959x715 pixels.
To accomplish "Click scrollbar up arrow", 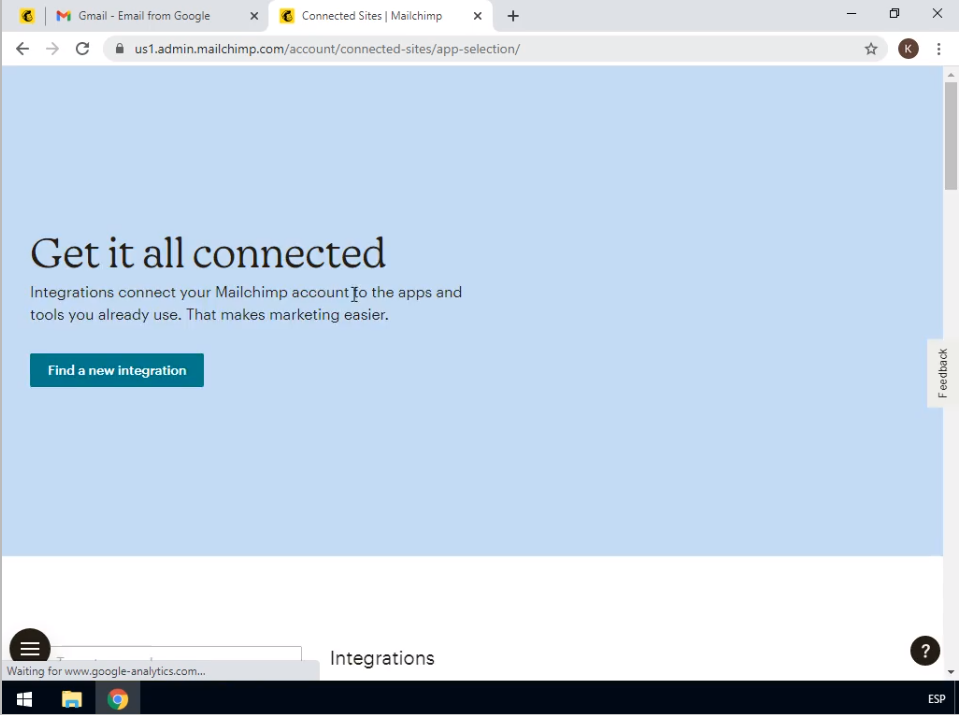I will (950, 75).
